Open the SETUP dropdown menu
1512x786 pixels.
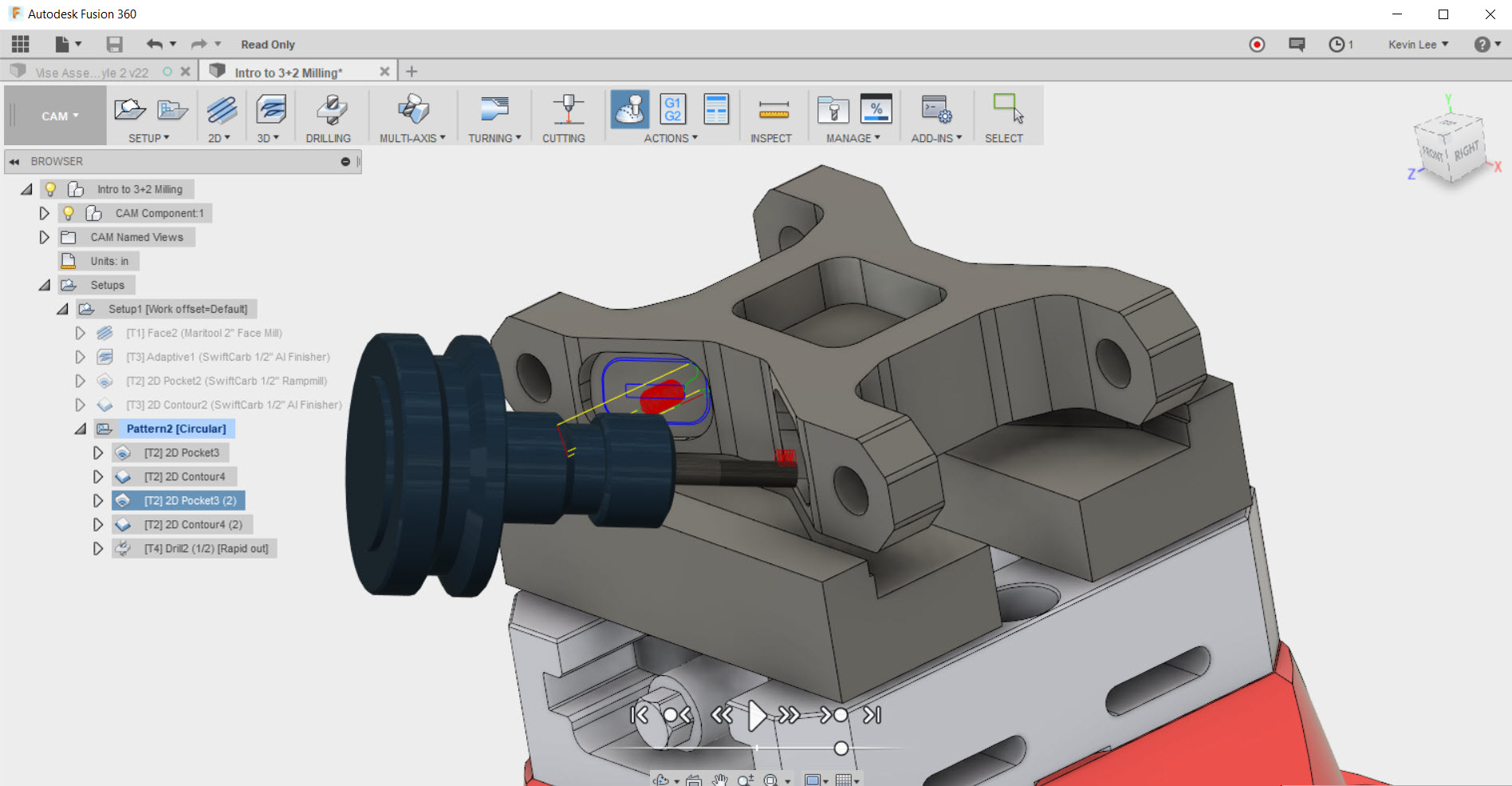(x=149, y=138)
